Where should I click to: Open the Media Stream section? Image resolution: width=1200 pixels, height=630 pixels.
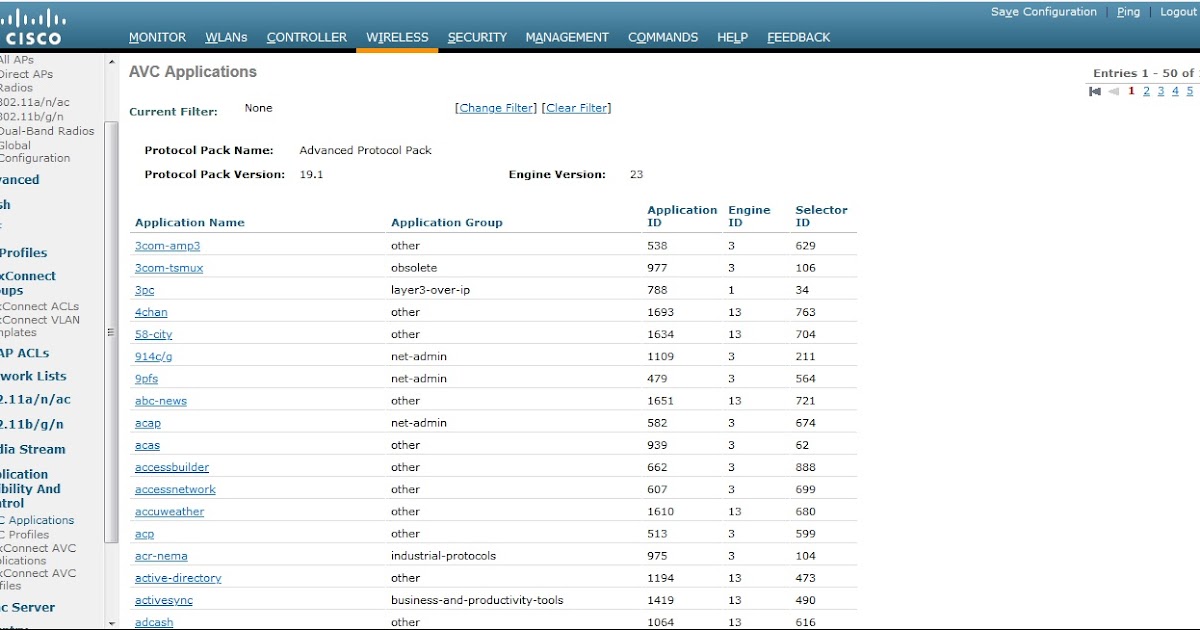coord(31,449)
